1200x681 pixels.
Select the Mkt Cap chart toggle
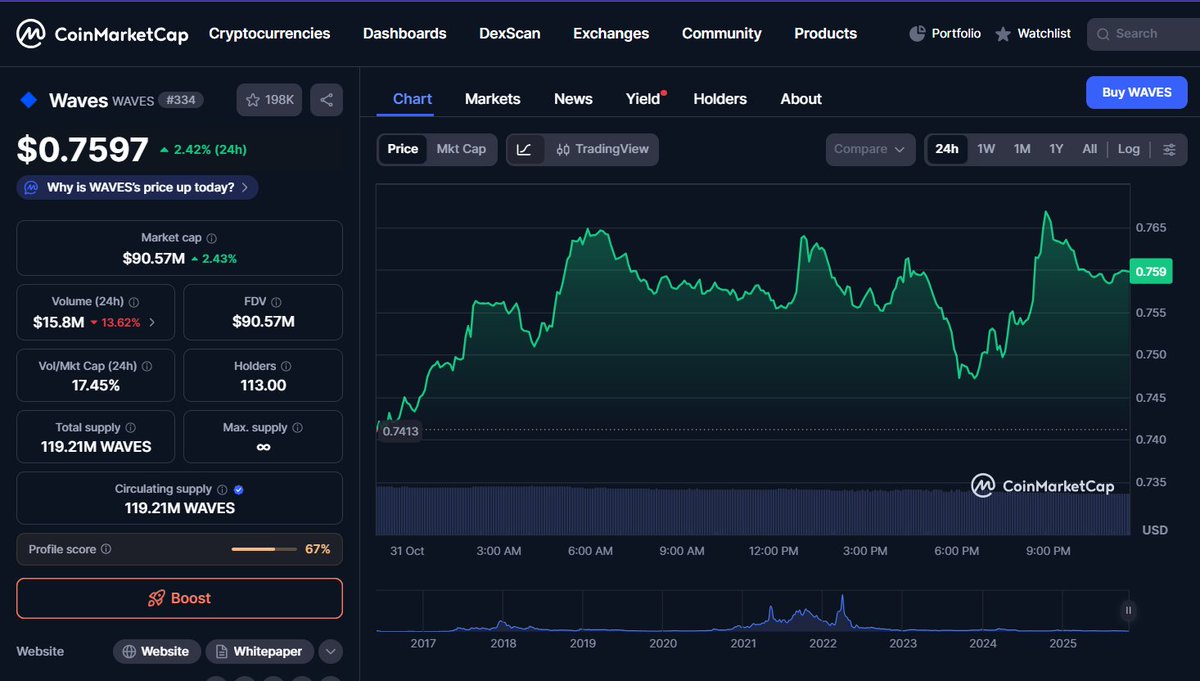[x=461, y=149]
